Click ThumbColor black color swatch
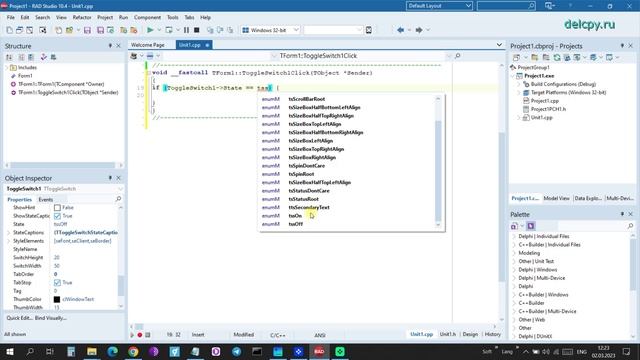The height and width of the screenshot is (360, 640). pyautogui.click(x=57, y=299)
